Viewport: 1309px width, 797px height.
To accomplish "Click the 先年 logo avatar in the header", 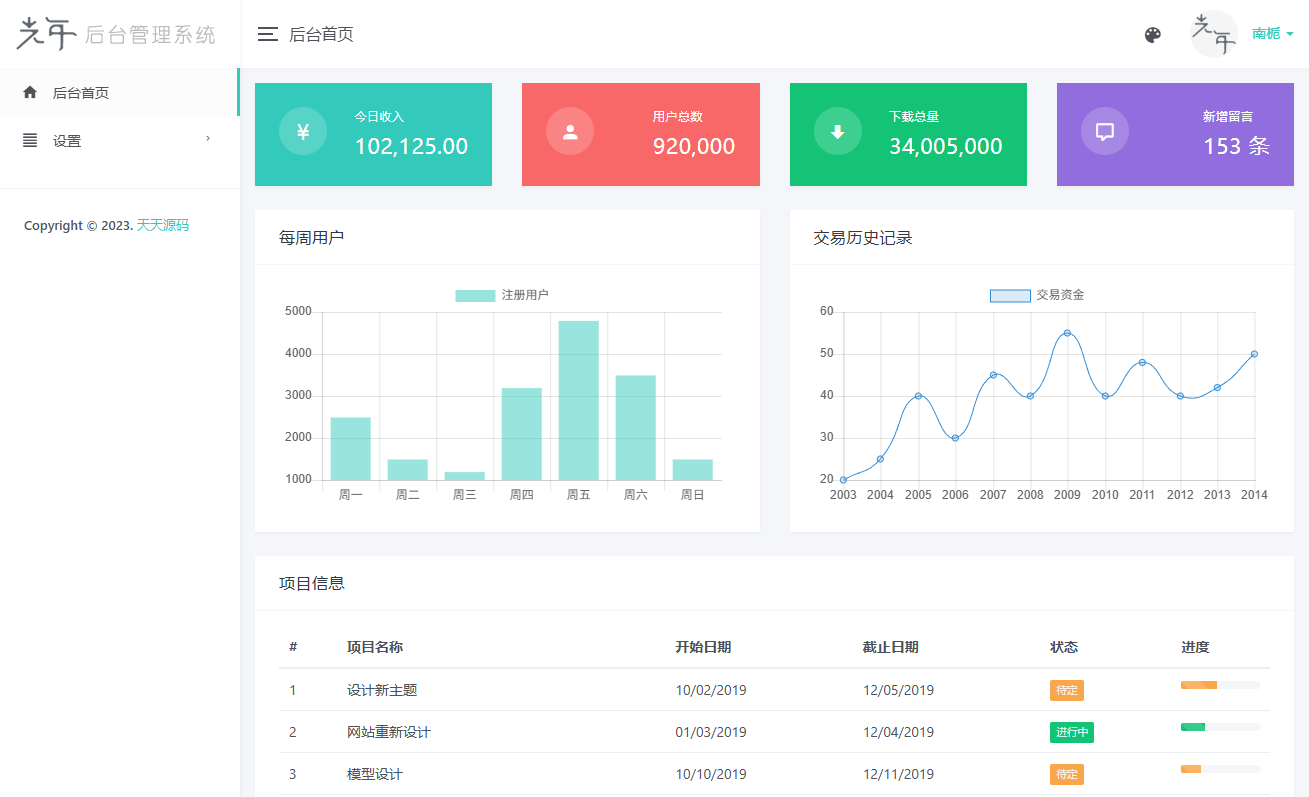I will tap(1212, 33).
